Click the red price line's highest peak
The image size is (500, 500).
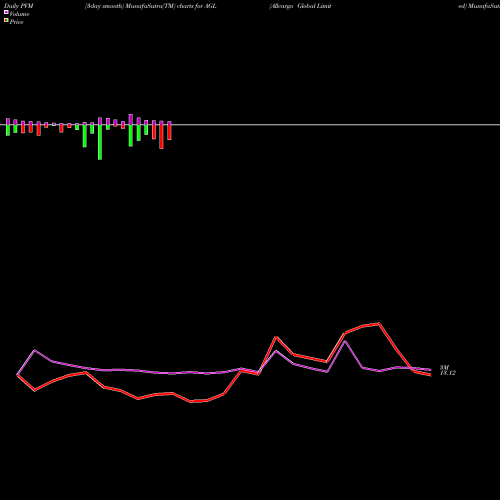(x=379, y=324)
